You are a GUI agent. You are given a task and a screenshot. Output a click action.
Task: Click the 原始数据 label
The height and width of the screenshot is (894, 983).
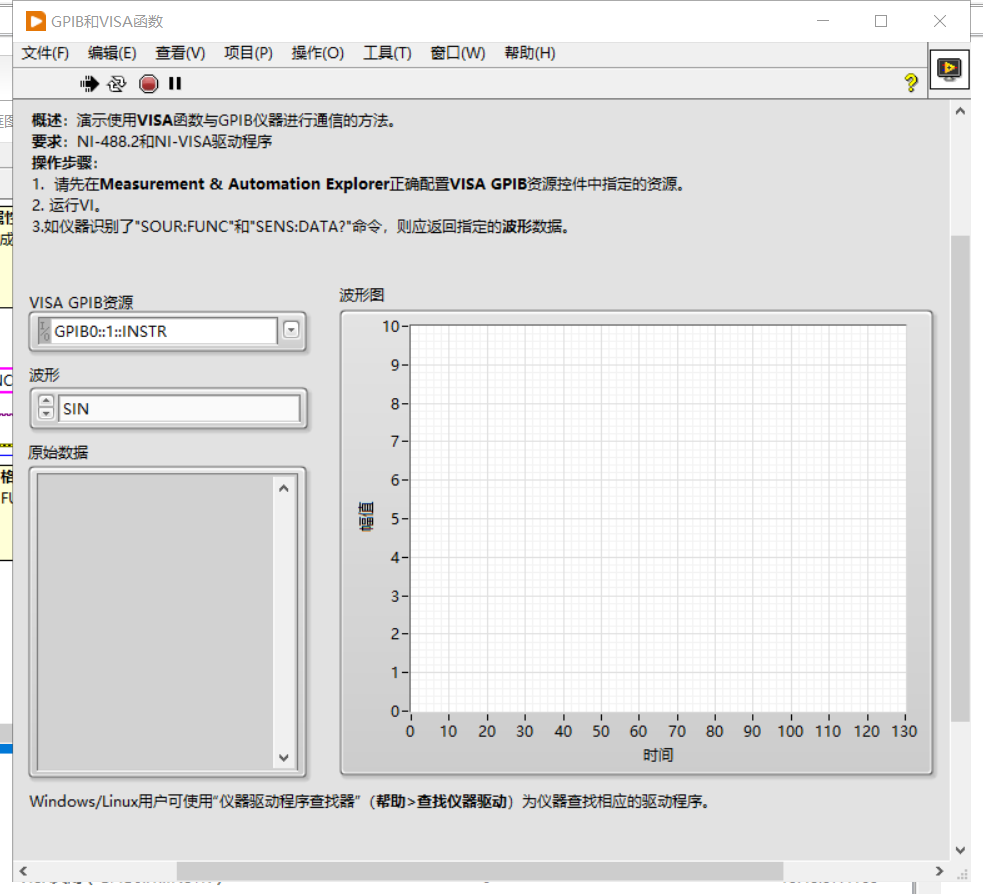pos(58,452)
